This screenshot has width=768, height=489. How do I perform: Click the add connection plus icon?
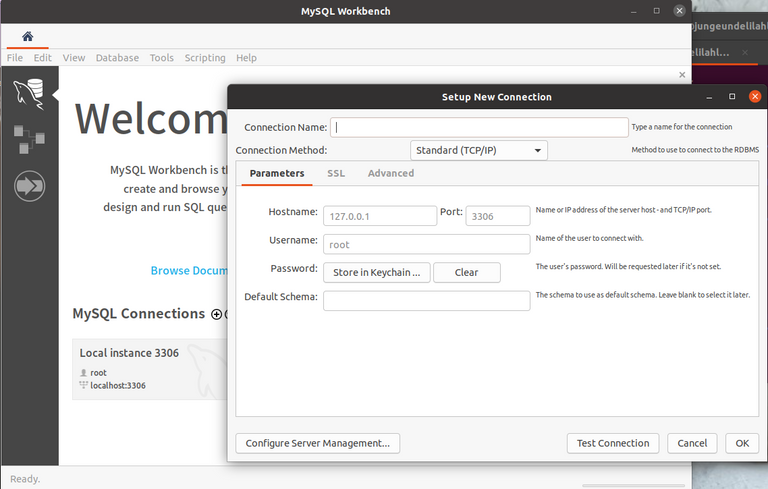pyautogui.click(x=216, y=314)
